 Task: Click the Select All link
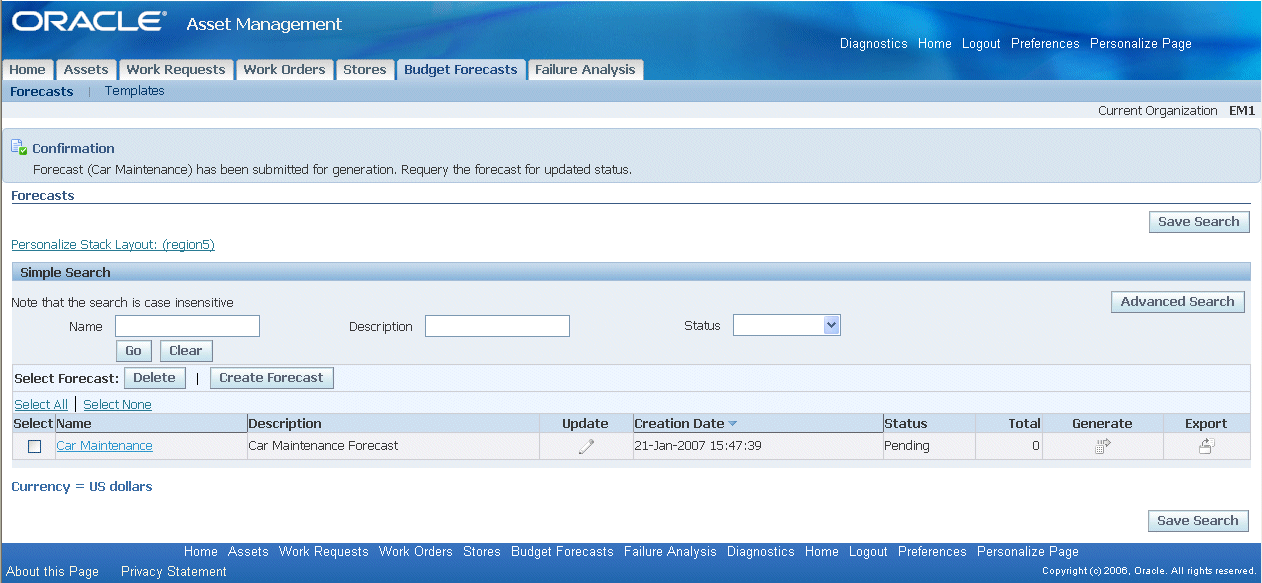coord(41,405)
